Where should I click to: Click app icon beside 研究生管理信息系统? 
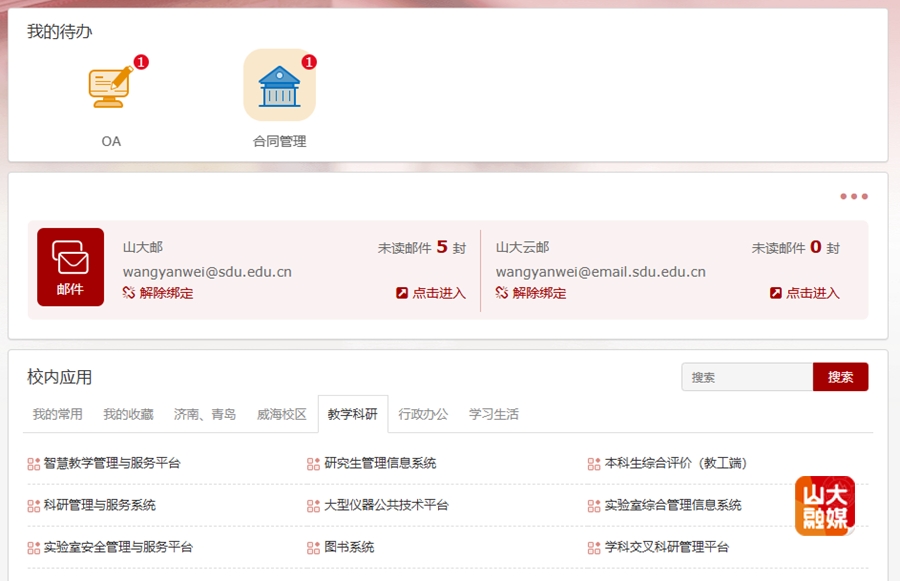click(x=313, y=464)
